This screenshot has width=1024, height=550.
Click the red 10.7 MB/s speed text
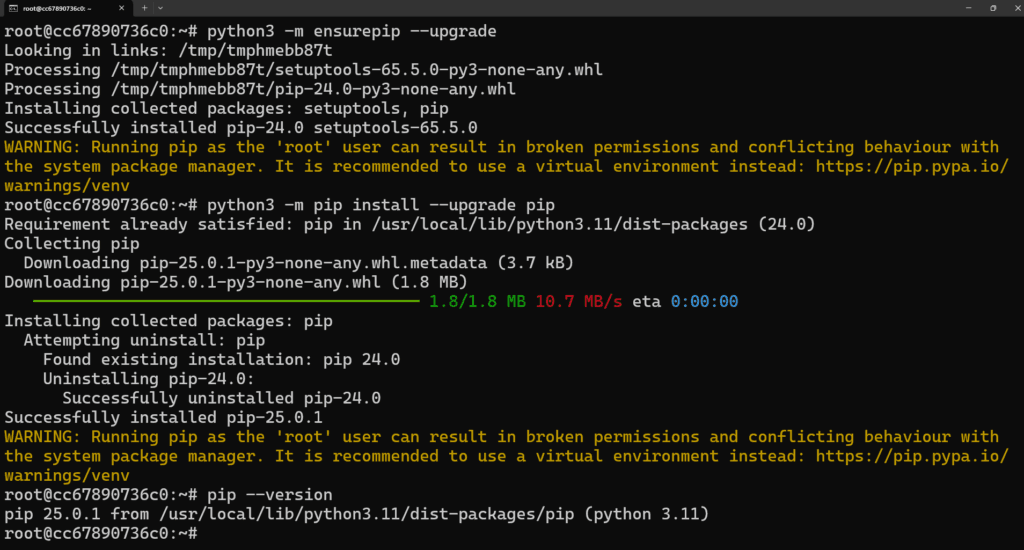tap(579, 302)
